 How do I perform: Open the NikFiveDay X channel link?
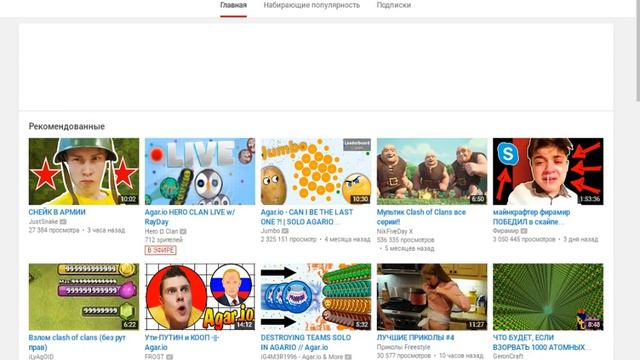(394, 231)
